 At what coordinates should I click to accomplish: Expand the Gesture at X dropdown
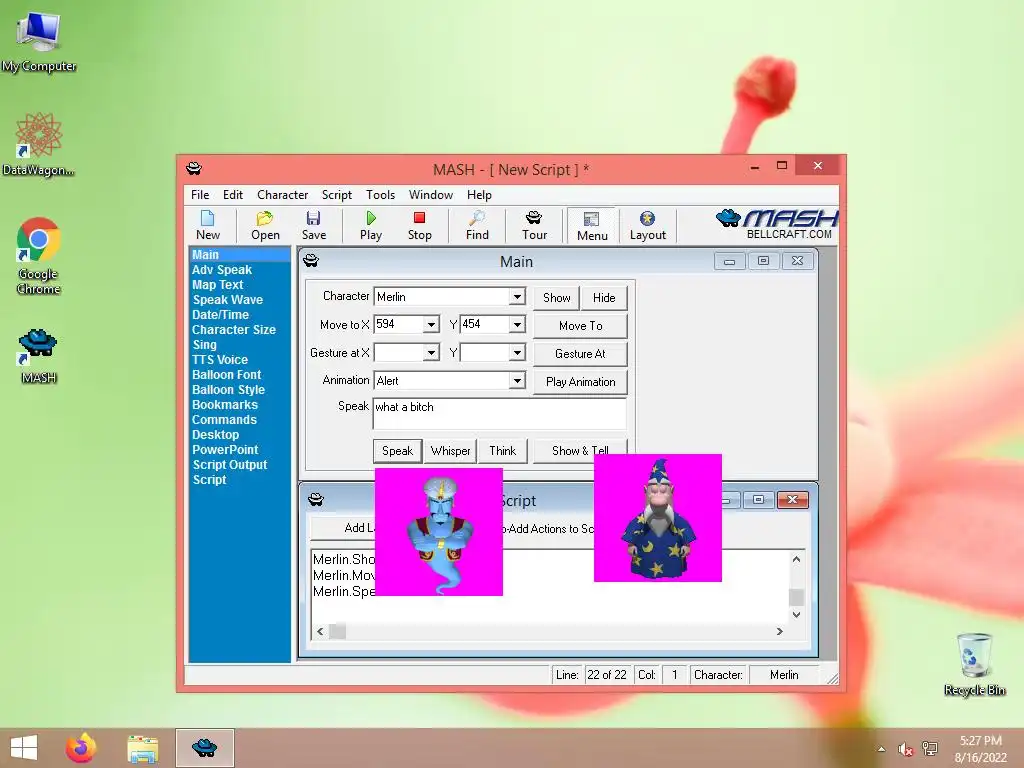(x=431, y=353)
